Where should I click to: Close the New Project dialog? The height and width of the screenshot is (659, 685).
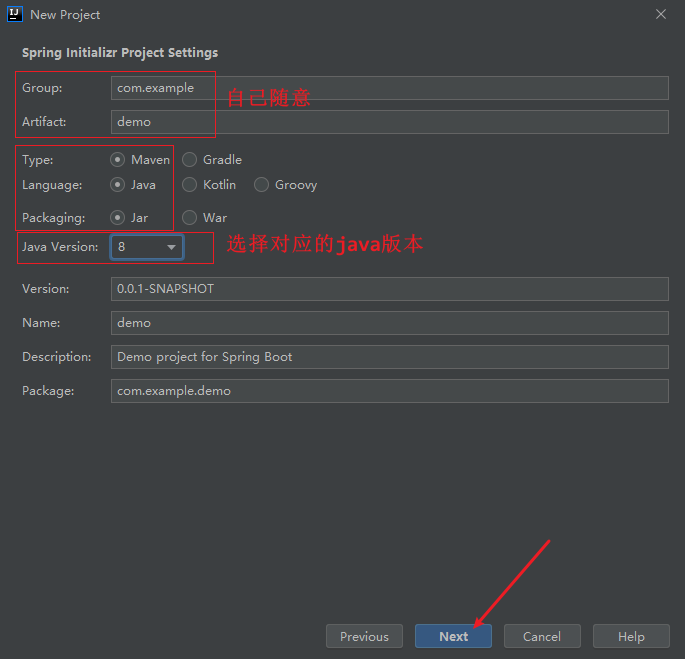[x=661, y=14]
